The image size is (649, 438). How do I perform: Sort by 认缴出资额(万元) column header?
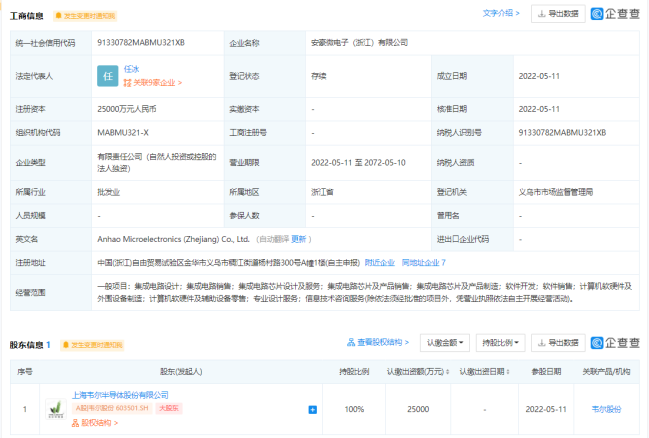(418, 372)
